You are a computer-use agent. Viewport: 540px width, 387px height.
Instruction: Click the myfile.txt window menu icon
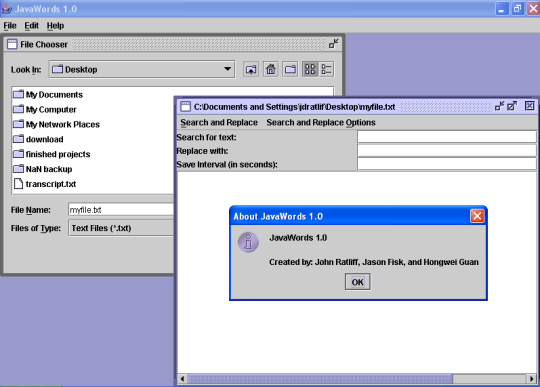pyautogui.click(x=186, y=106)
